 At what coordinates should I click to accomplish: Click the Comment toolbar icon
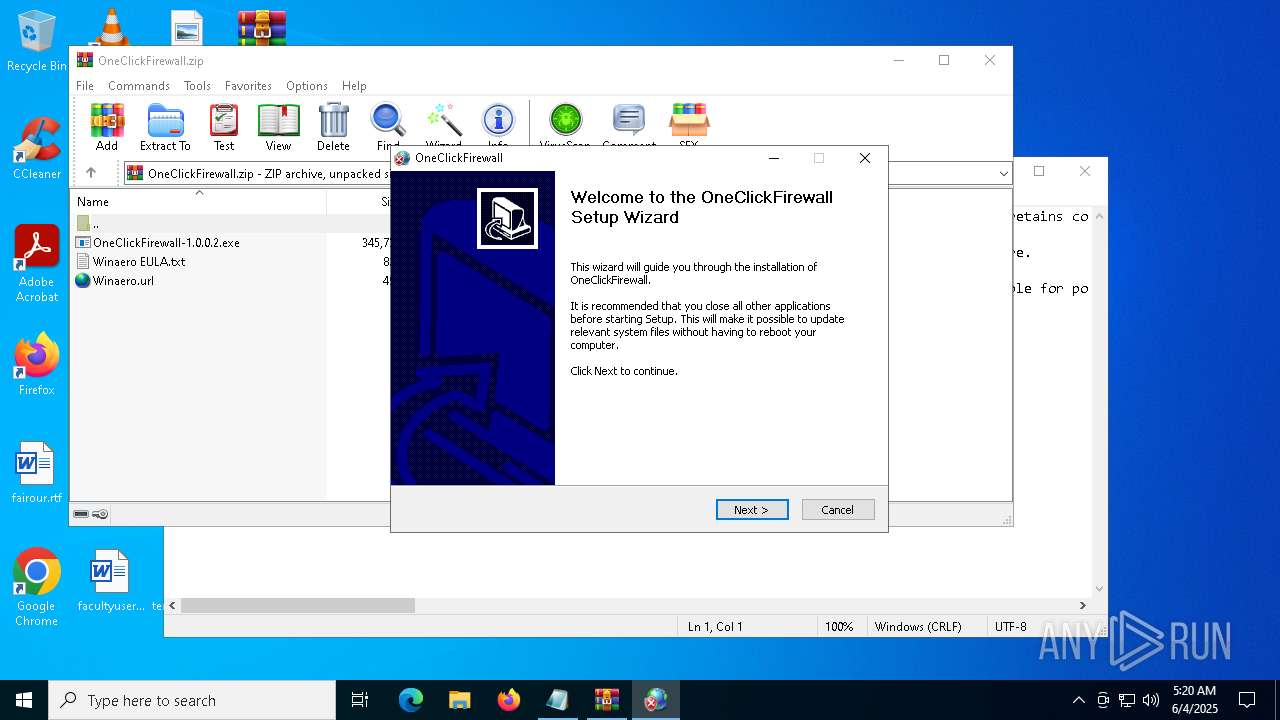629,125
